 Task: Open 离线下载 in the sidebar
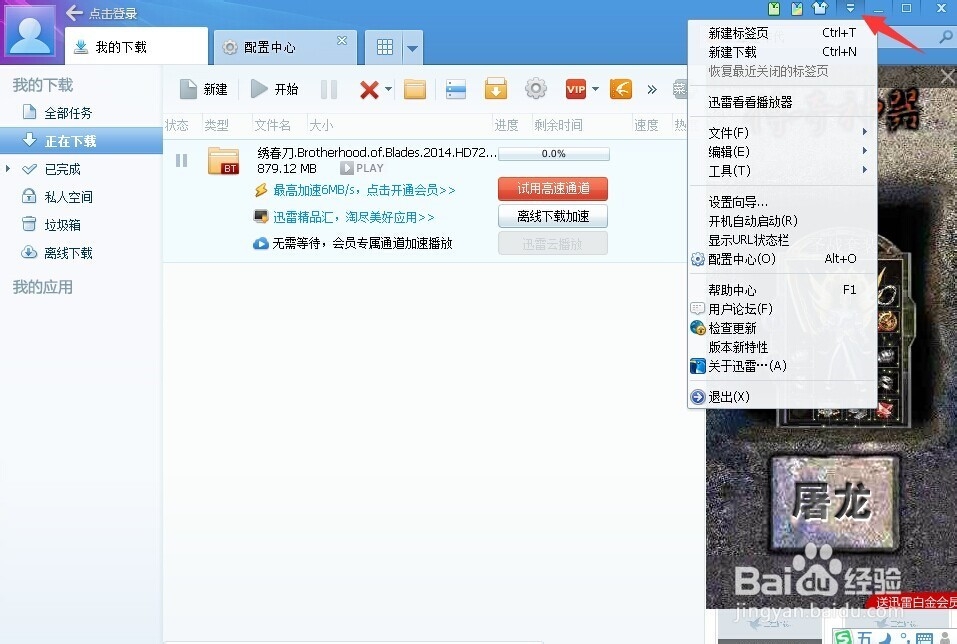click(x=82, y=253)
